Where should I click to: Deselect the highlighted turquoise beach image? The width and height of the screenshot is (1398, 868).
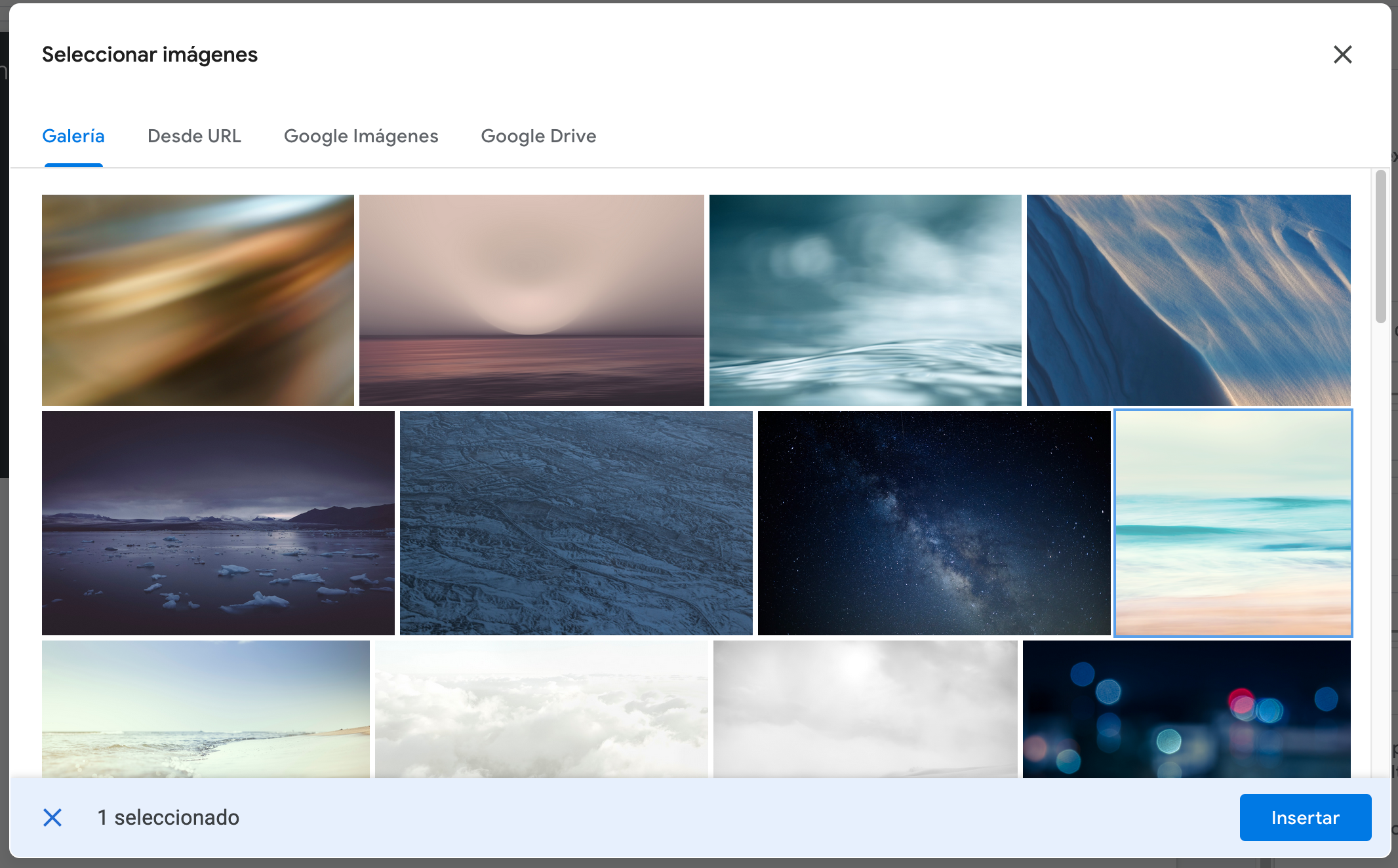1233,523
